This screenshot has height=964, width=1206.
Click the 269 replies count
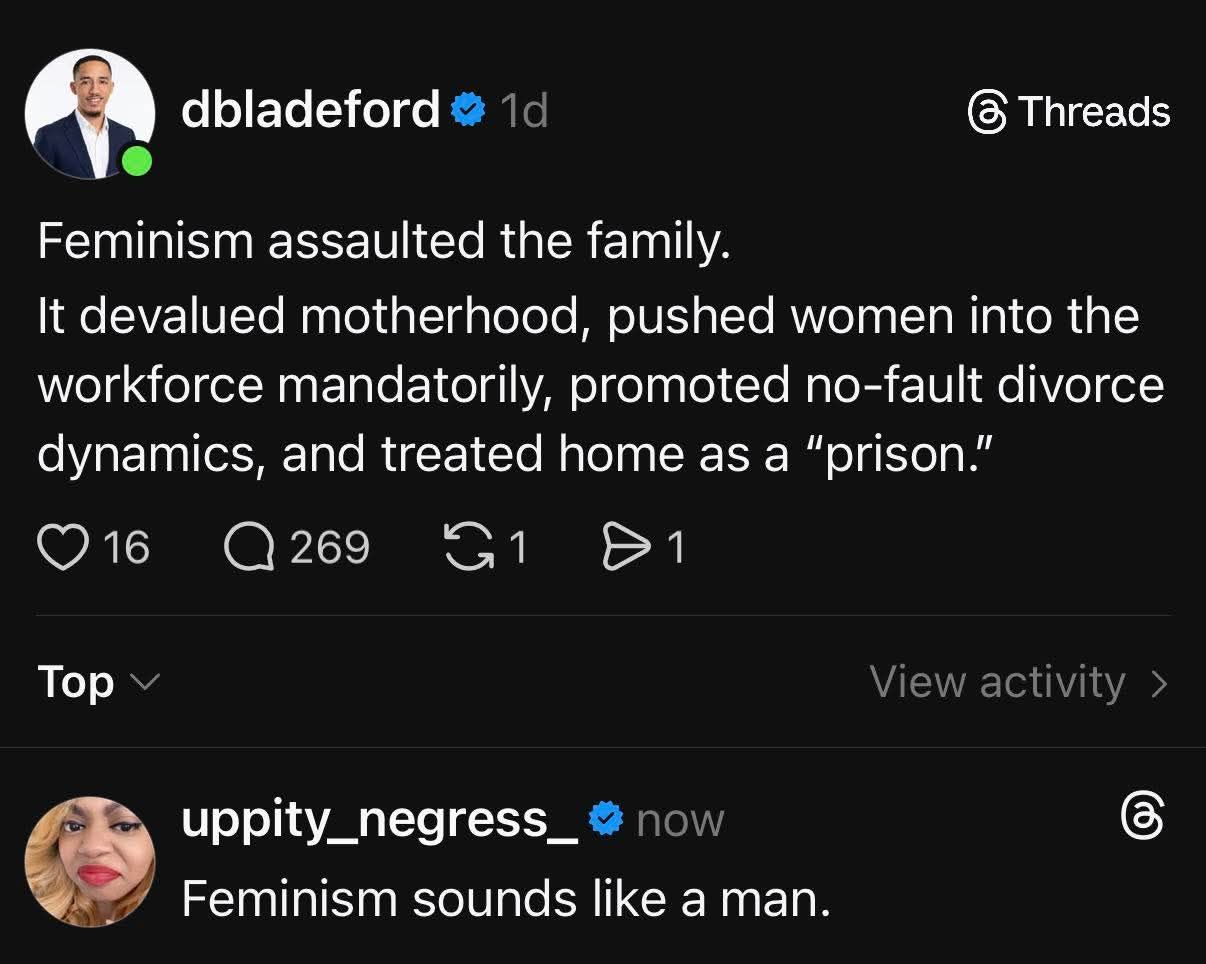329,548
